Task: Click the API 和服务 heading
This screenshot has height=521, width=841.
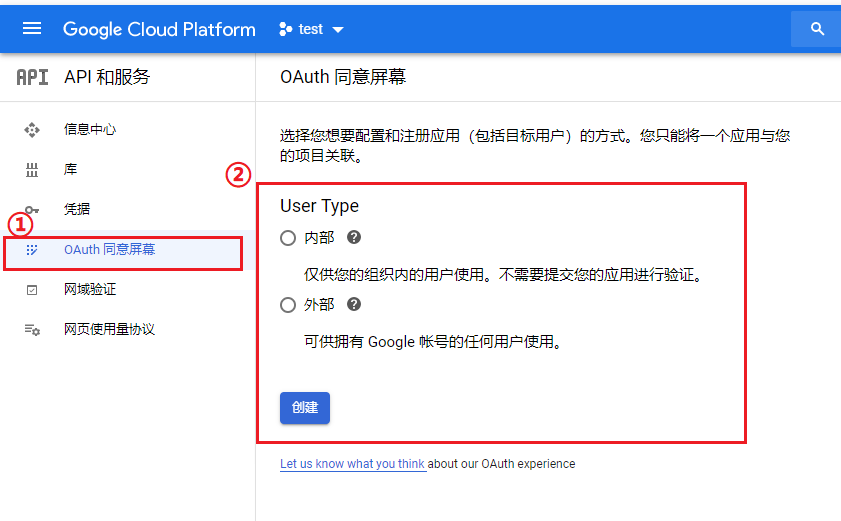Action: click(x=107, y=77)
